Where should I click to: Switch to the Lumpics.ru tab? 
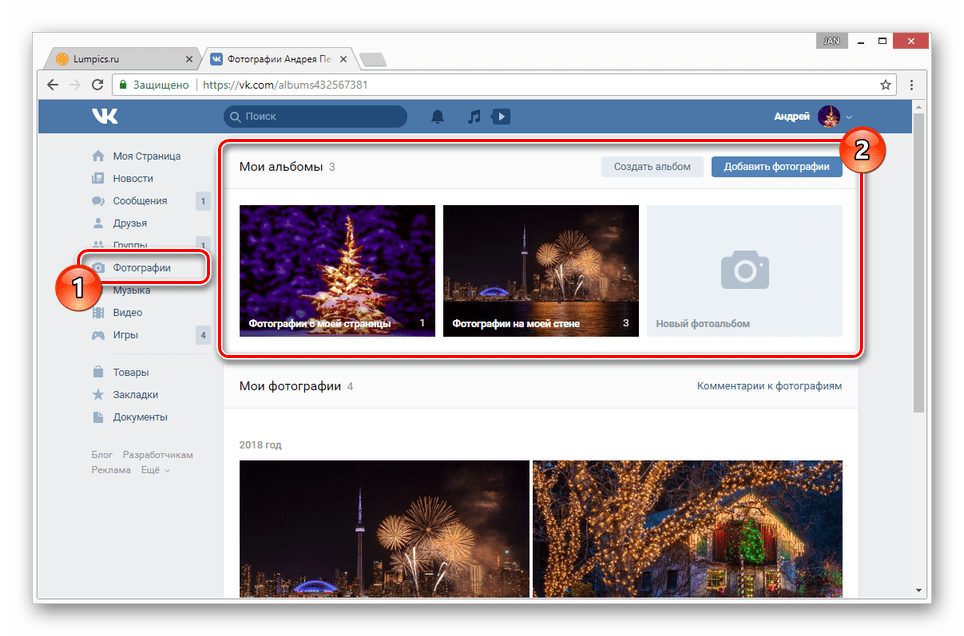(x=122, y=59)
